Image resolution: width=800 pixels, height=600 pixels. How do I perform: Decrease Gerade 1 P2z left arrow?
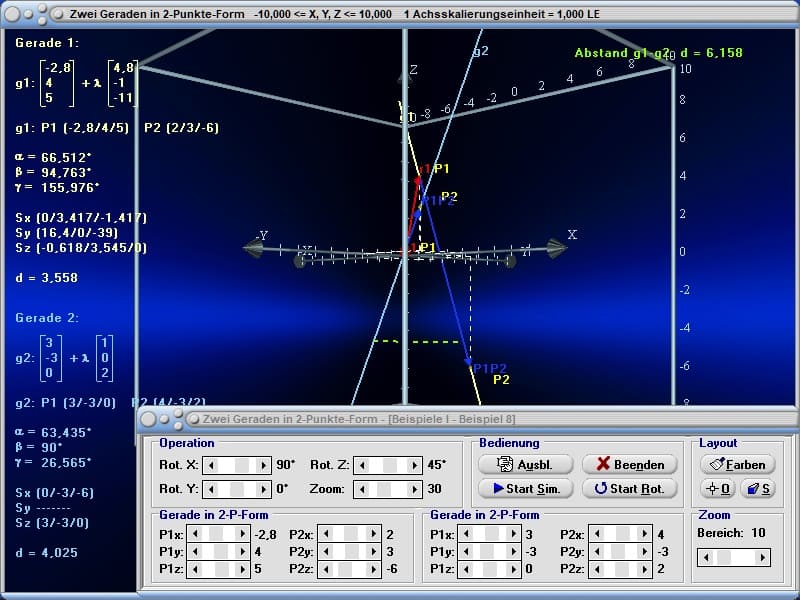[x=326, y=569]
